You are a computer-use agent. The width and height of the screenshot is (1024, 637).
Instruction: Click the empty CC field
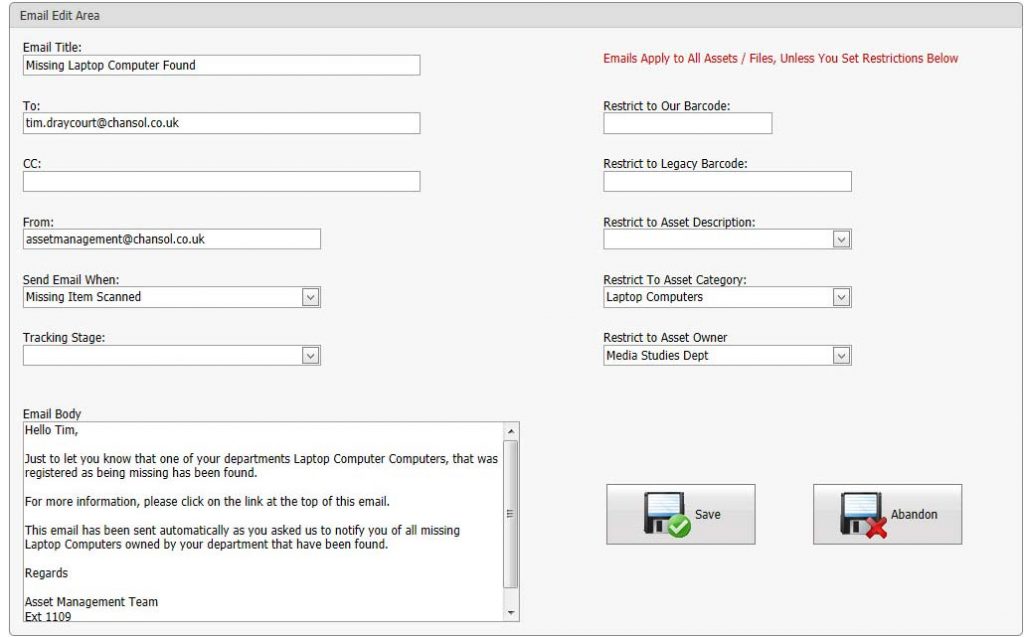(x=220, y=181)
